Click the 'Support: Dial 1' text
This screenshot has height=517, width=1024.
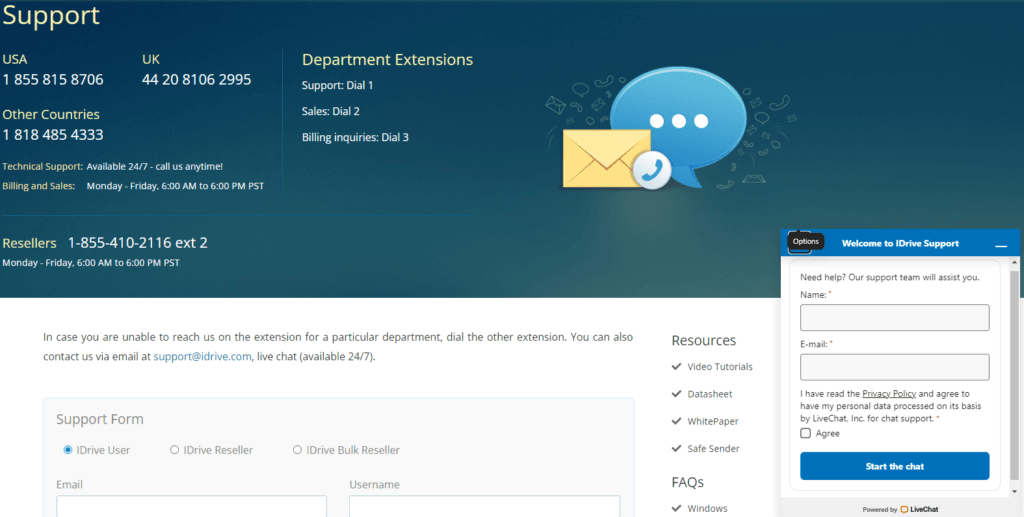point(338,86)
